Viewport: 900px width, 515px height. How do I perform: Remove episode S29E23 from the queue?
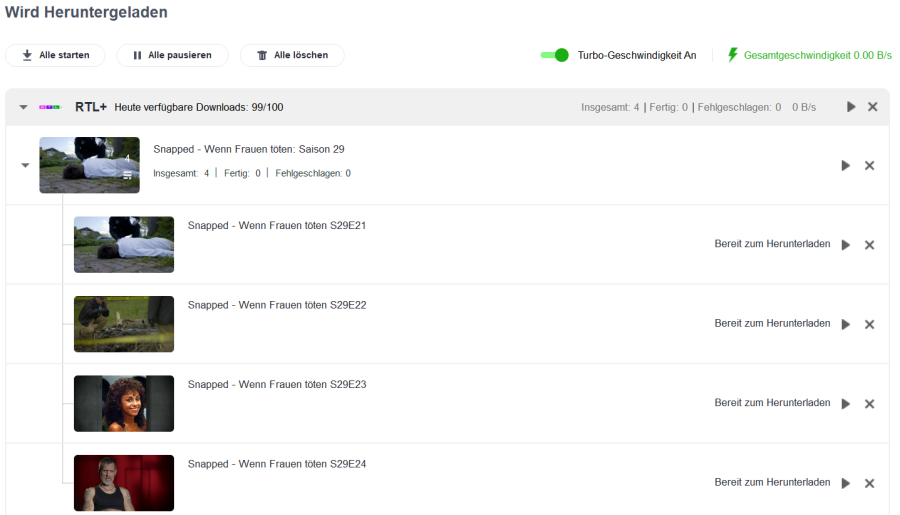869,404
